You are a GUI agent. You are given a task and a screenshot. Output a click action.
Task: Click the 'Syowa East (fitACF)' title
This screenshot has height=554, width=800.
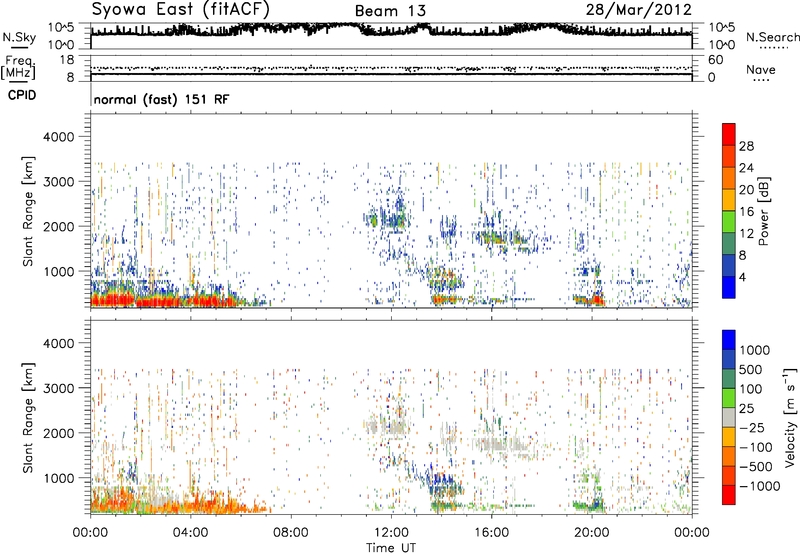pos(181,9)
